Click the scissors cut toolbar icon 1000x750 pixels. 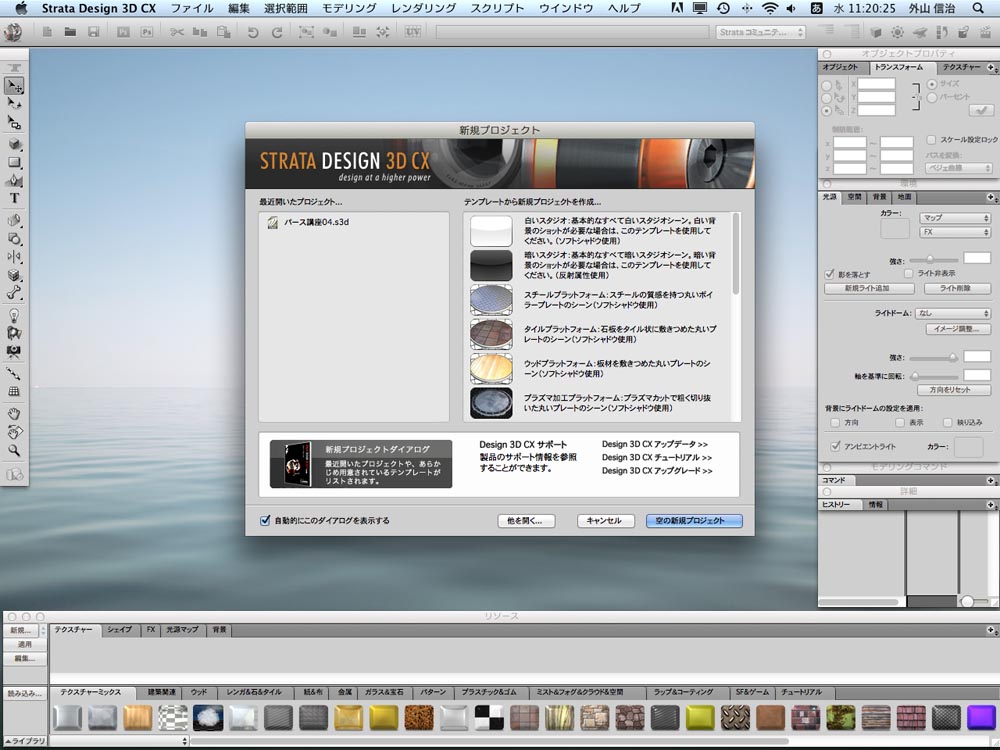[177, 31]
